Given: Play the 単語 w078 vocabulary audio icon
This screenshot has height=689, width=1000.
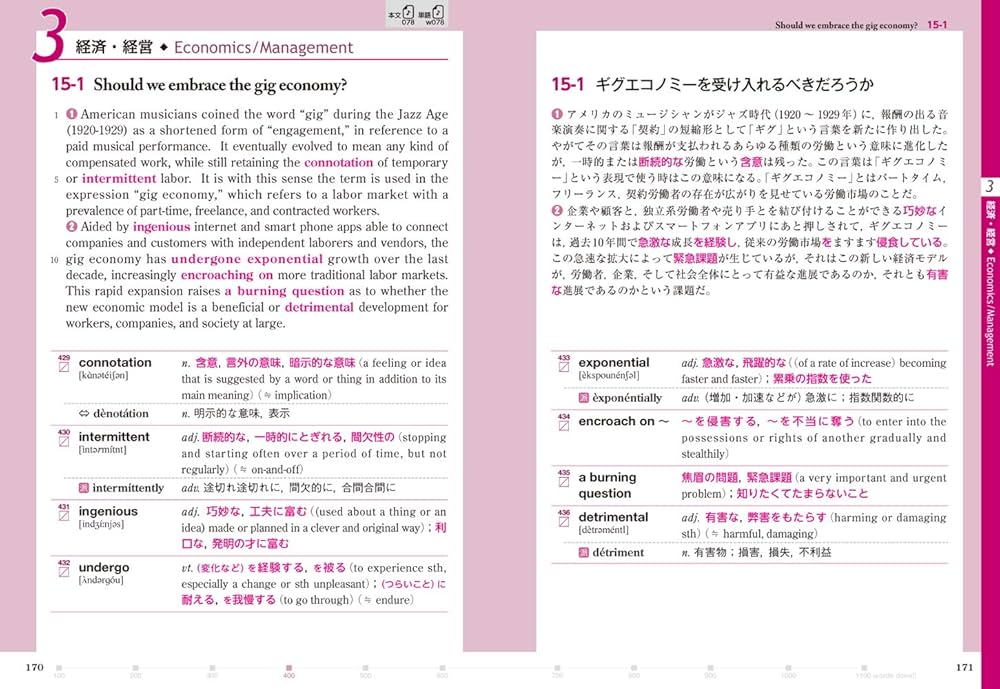Looking at the screenshot, I should (x=437, y=12).
